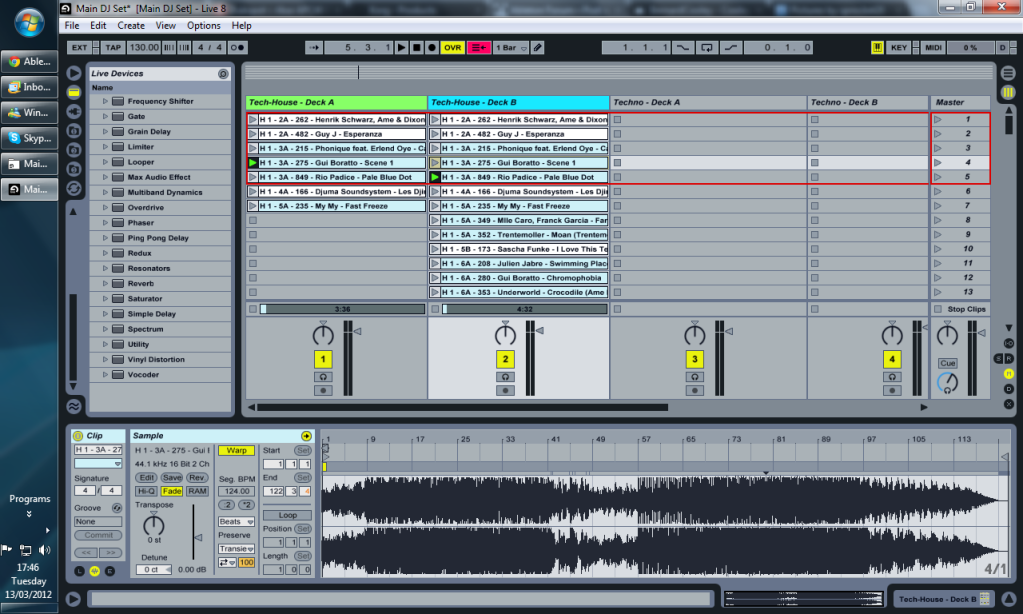1023x614 pixels.
Task: Open the Create menu
Action: pos(131,25)
